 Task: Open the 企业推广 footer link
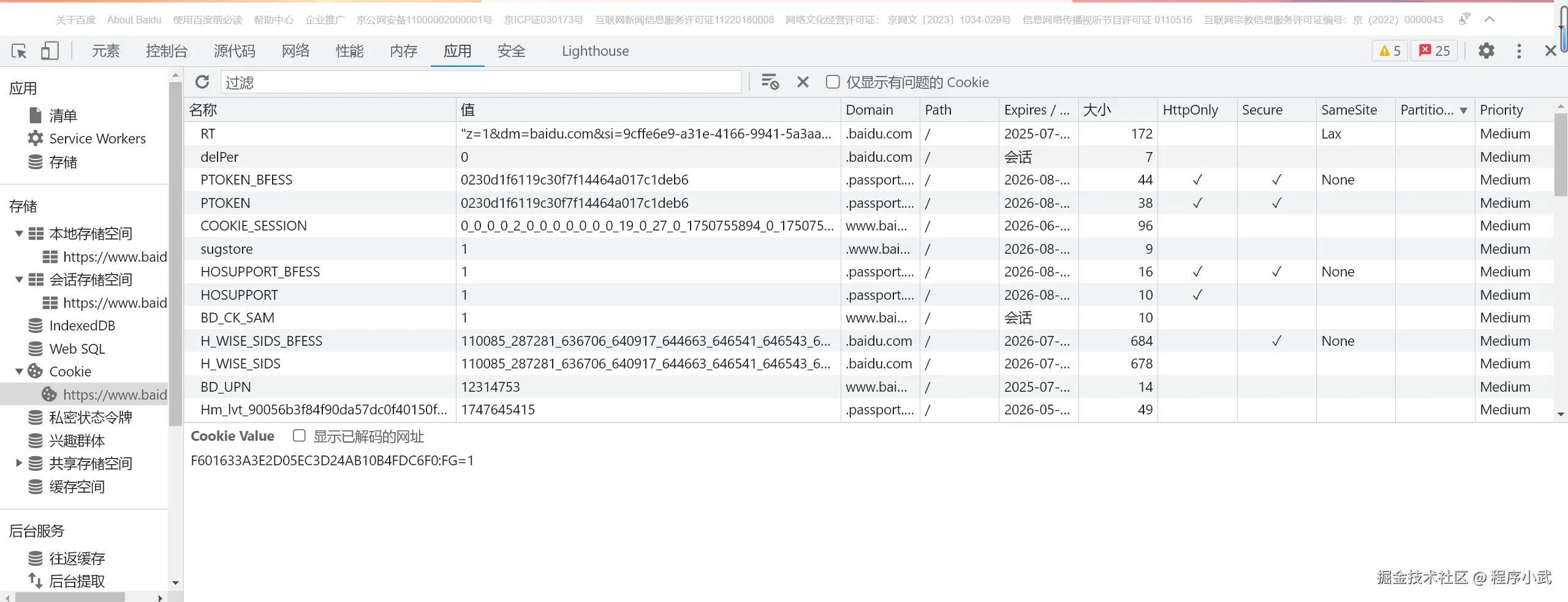click(x=325, y=20)
